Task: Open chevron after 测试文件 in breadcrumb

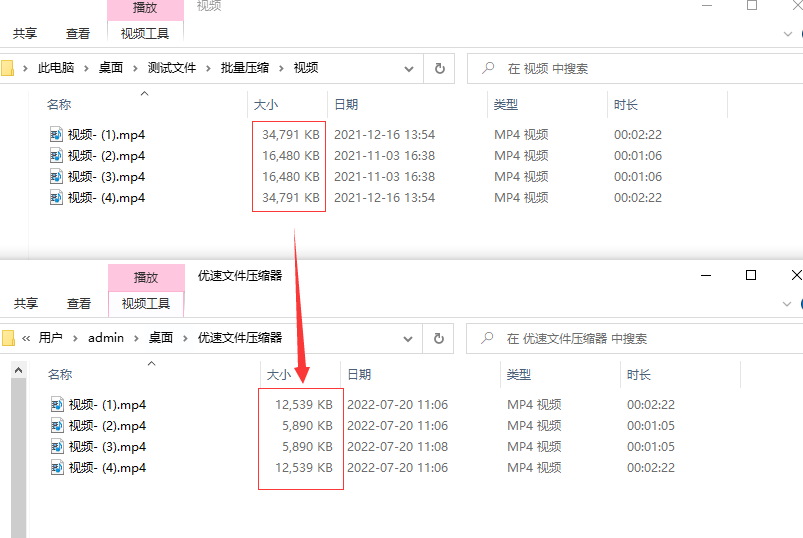Action: pyautogui.click(x=208, y=68)
